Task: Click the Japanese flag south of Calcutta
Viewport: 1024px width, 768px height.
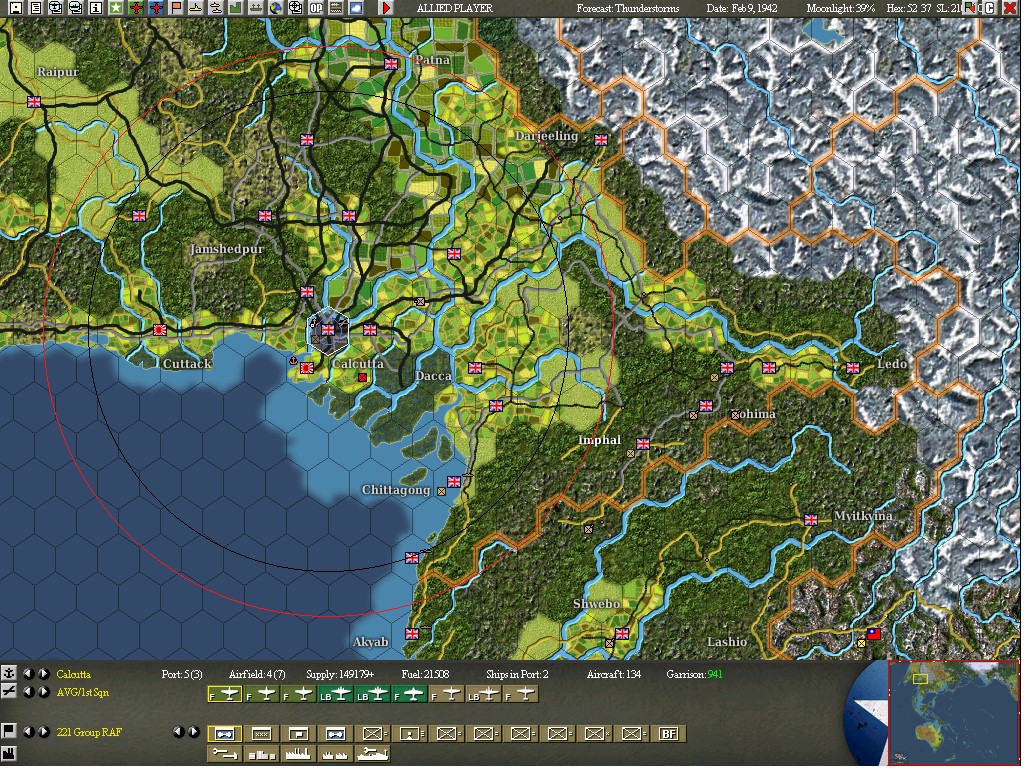Action: click(x=306, y=368)
